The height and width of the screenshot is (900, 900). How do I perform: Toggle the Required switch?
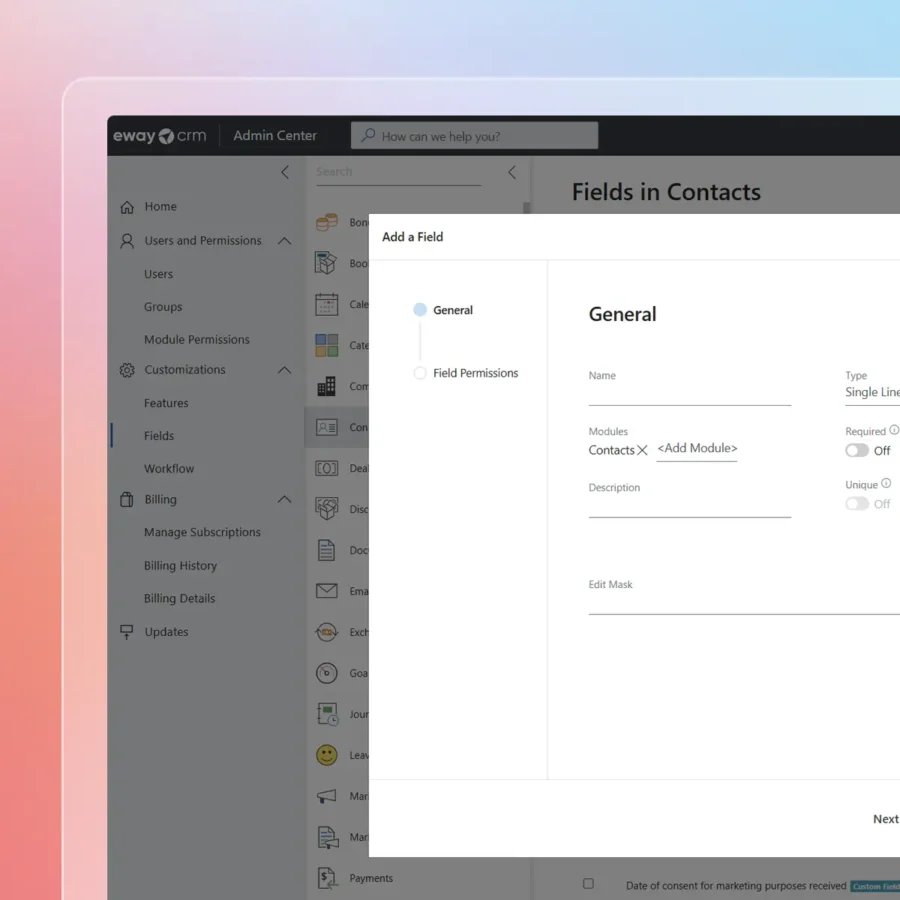[856, 451]
